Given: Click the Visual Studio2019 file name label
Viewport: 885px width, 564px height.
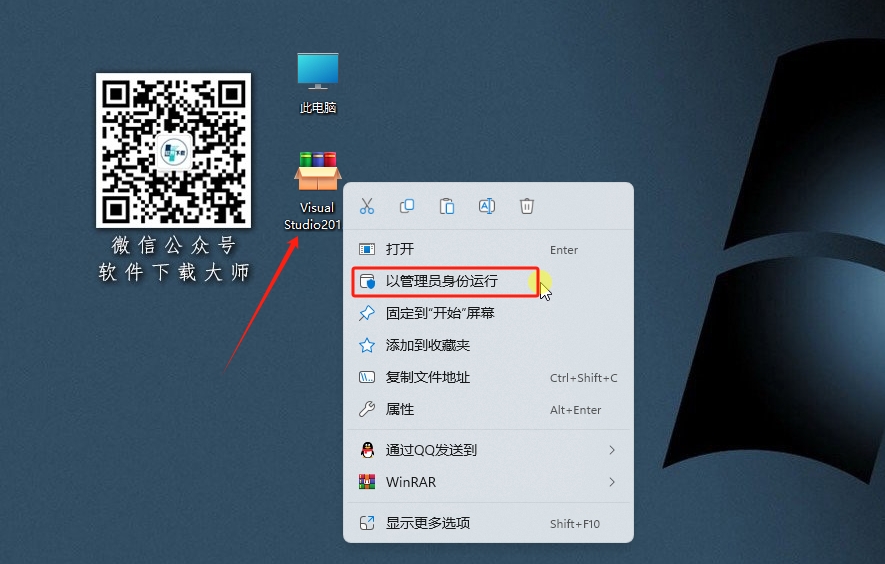Looking at the screenshot, I should (x=313, y=216).
